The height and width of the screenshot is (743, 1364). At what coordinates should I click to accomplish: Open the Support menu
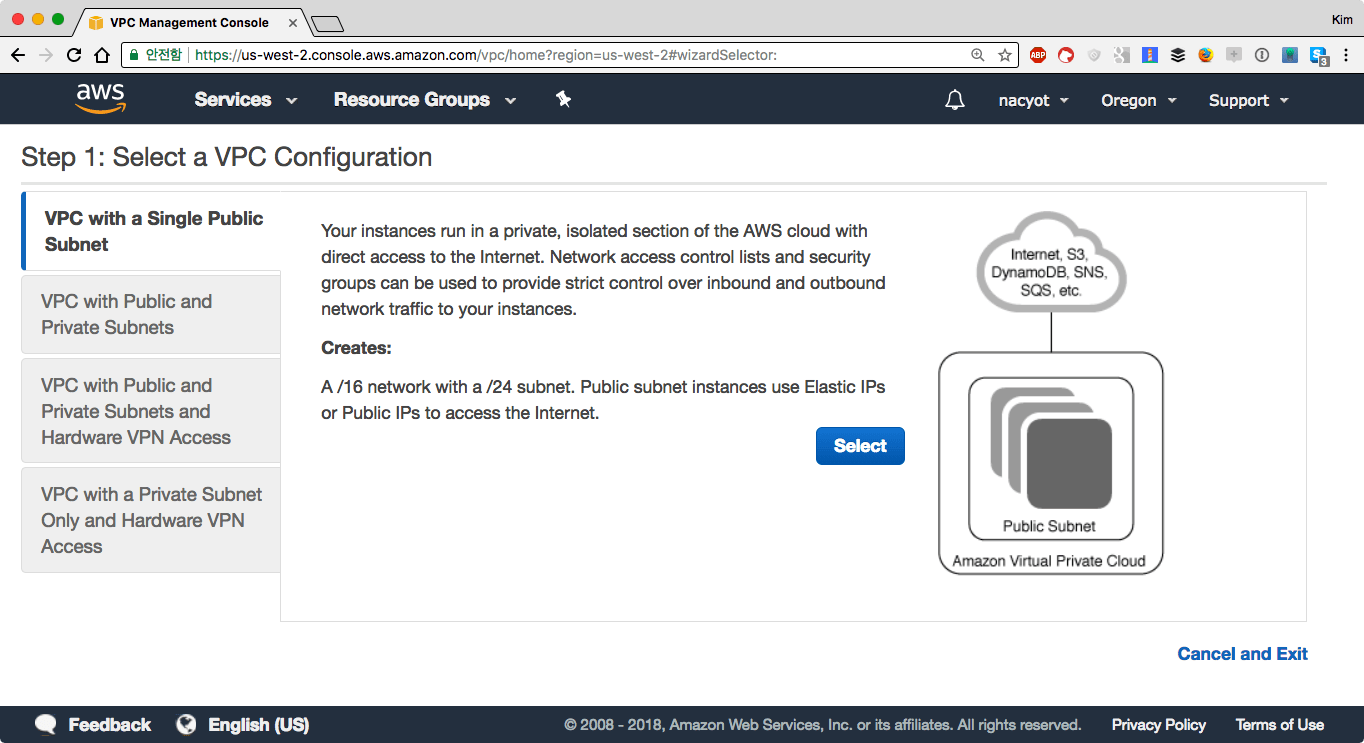point(1248,100)
